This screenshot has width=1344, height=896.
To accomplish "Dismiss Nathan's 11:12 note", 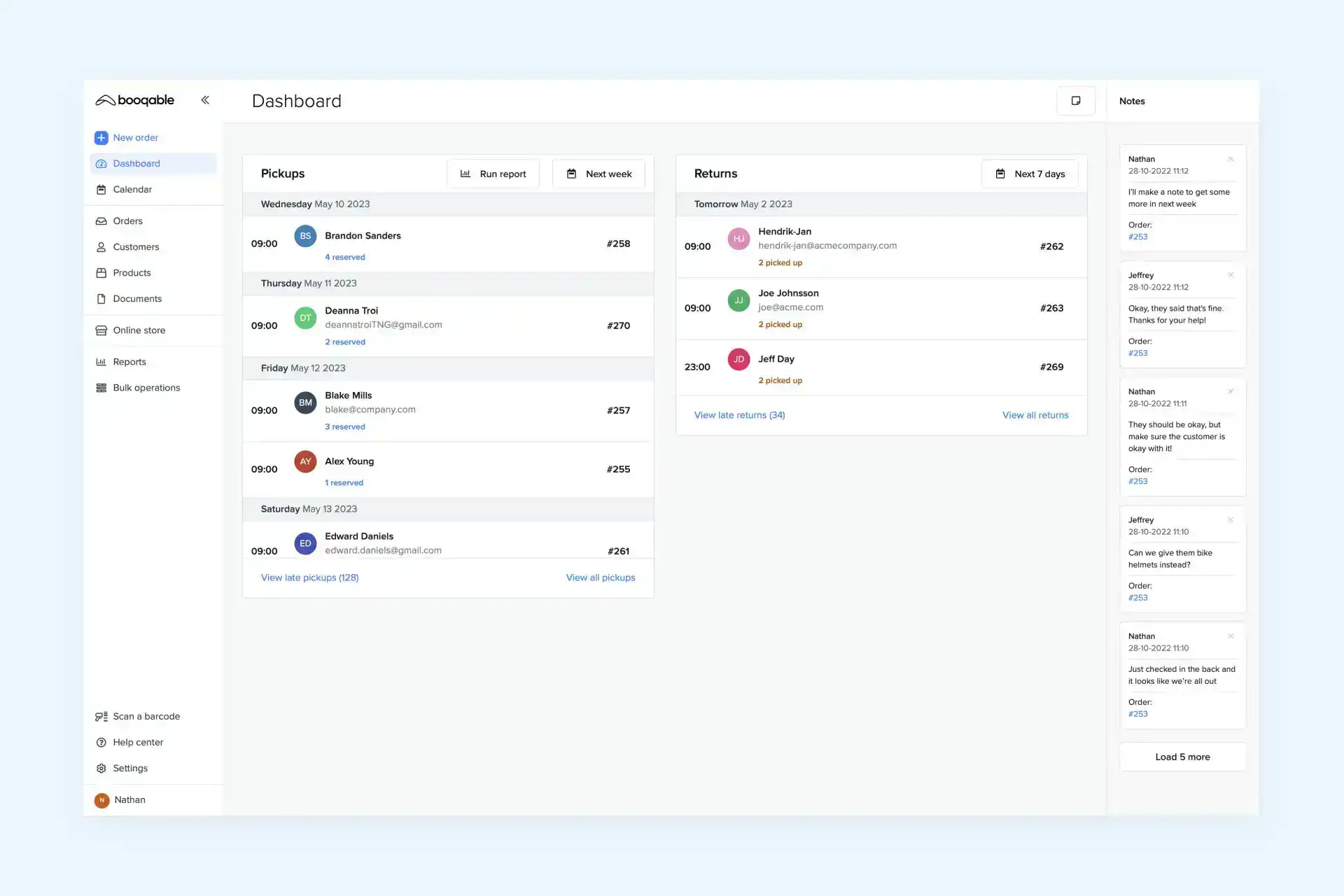I will 1231,159.
